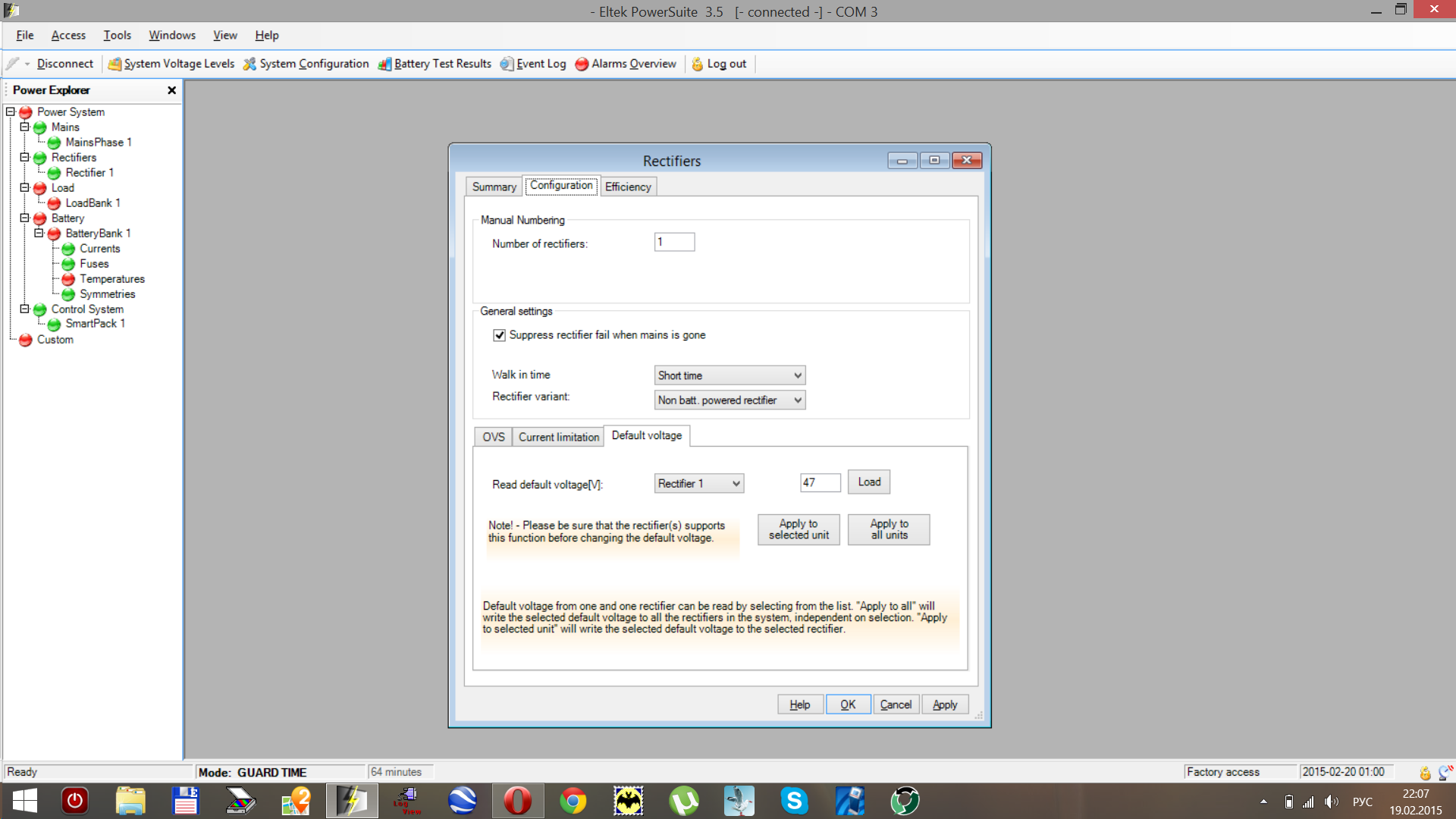Open Battery Test Results chart icon

coord(385,64)
